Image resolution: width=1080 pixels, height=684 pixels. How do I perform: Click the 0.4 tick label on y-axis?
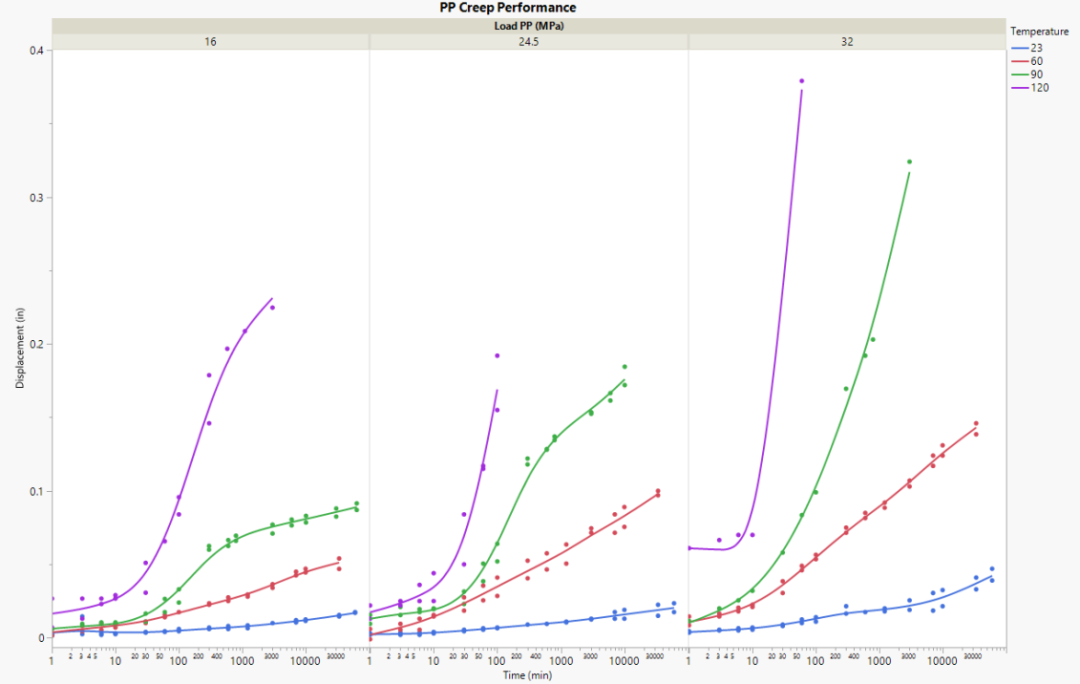[x=36, y=50]
